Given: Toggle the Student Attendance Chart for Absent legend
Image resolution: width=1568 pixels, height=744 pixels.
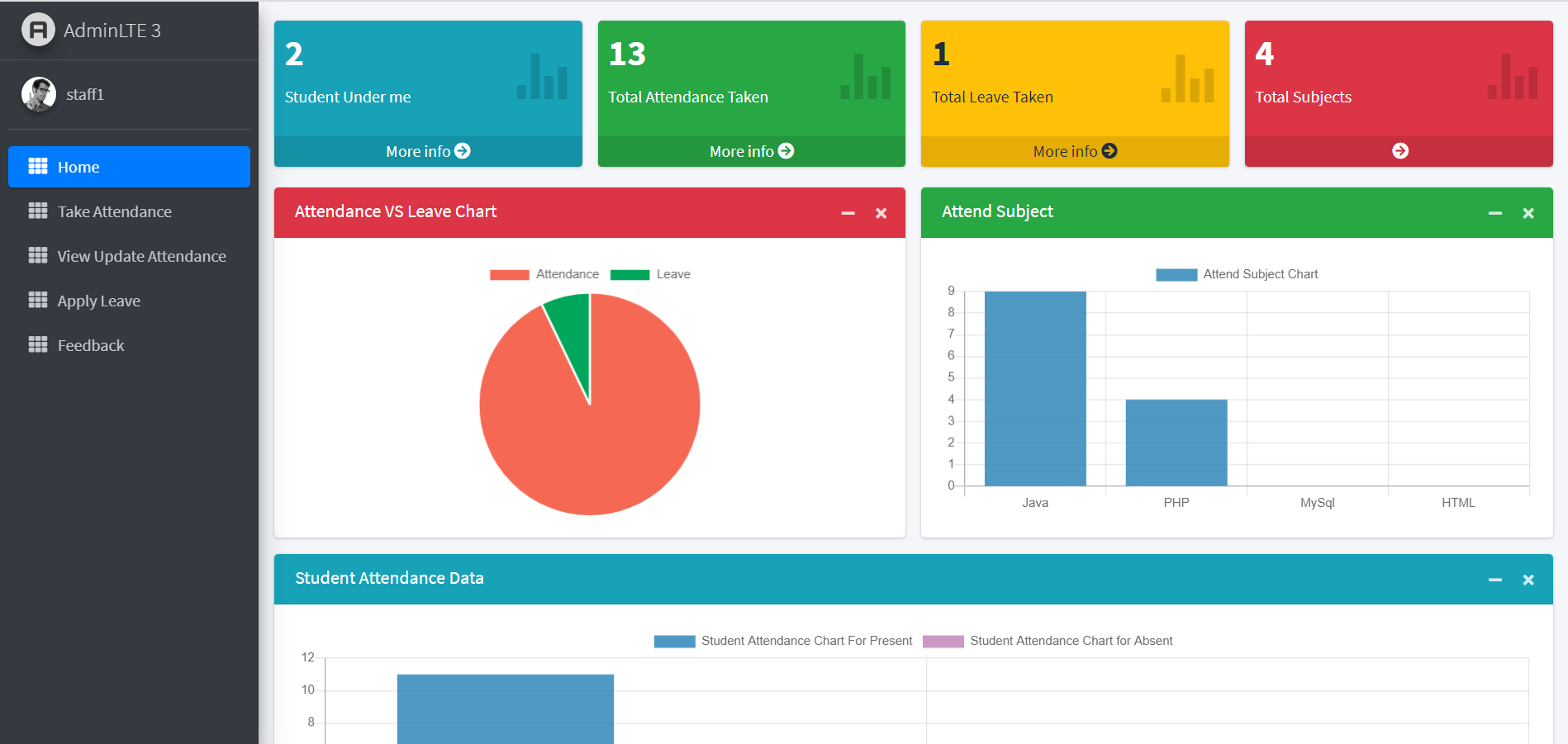Looking at the screenshot, I should point(1071,640).
